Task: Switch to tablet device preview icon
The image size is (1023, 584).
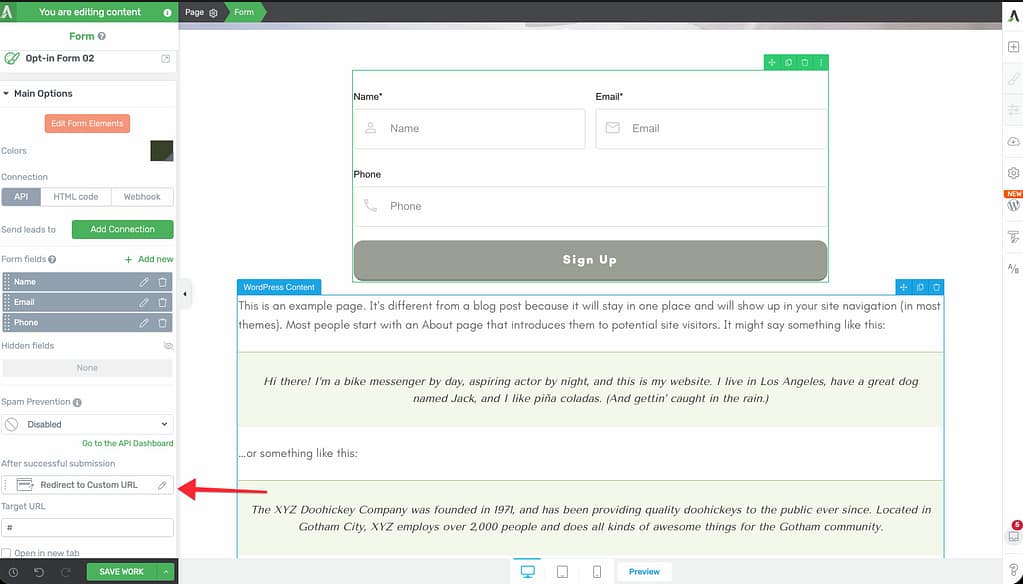Action: pos(562,572)
